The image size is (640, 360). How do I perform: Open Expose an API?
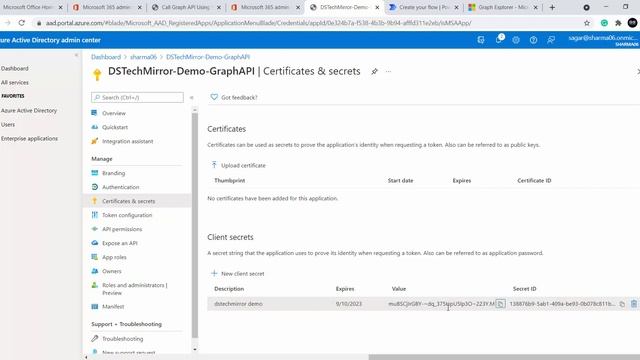[119, 243]
